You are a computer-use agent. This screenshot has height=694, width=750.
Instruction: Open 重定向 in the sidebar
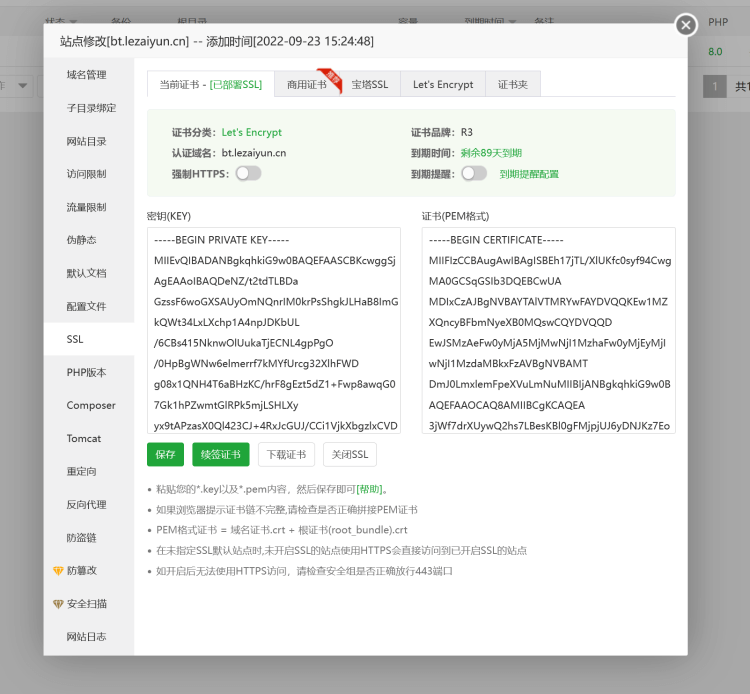point(89,471)
